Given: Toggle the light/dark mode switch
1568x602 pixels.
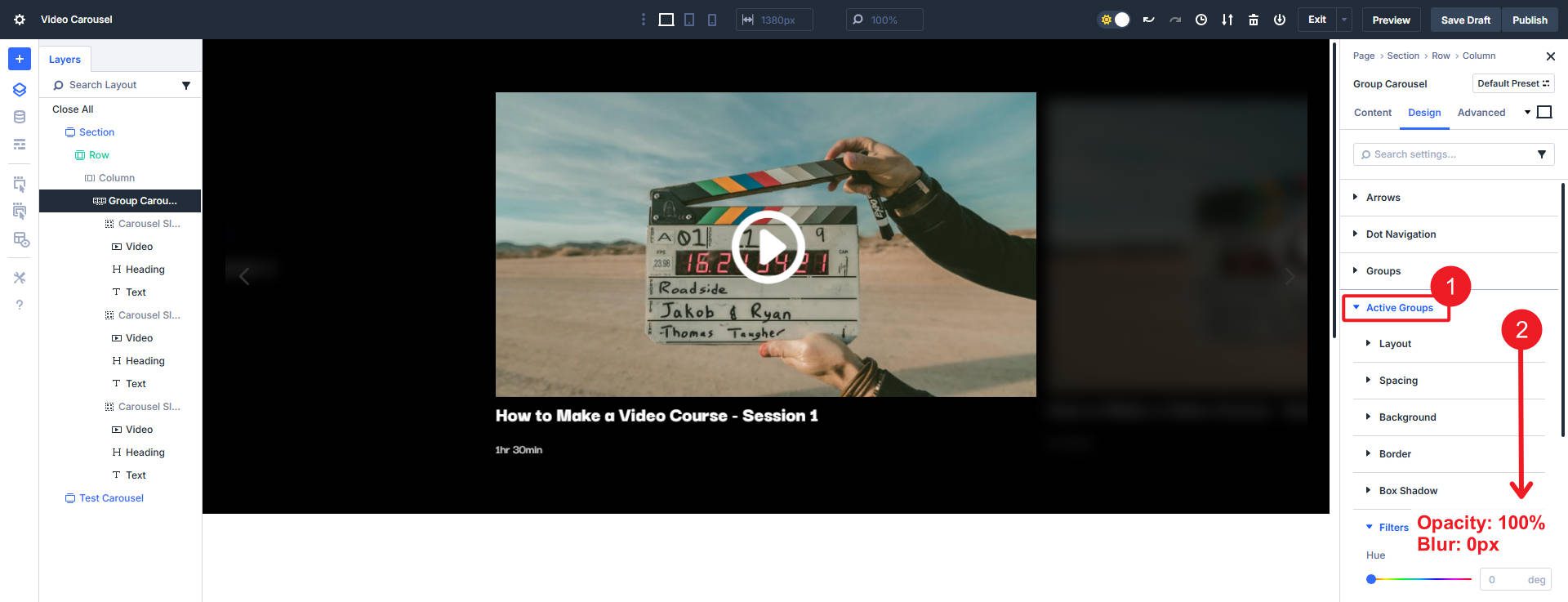Looking at the screenshot, I should pos(1115,20).
